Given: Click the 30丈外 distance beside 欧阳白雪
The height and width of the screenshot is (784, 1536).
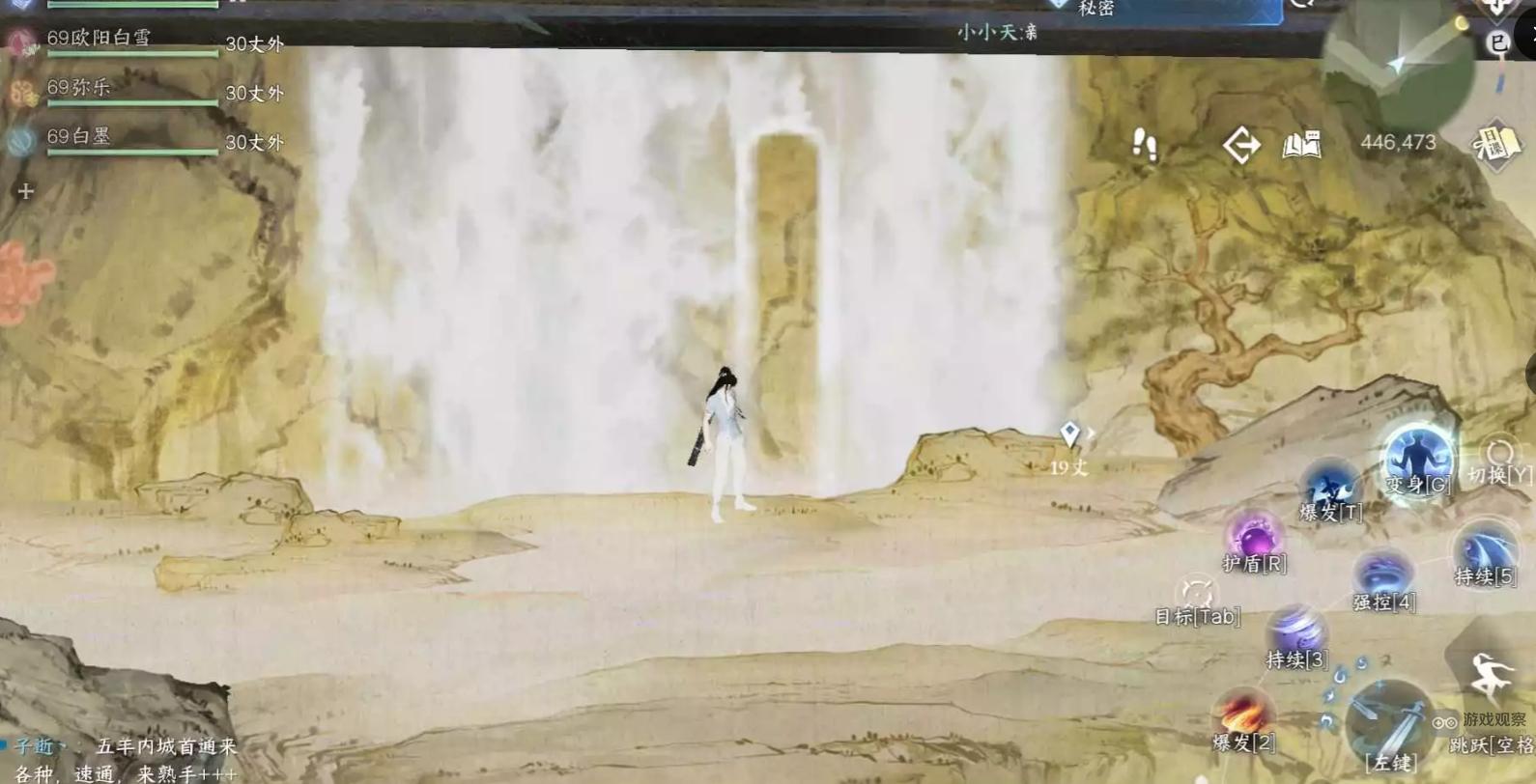Looking at the screenshot, I should 254,43.
